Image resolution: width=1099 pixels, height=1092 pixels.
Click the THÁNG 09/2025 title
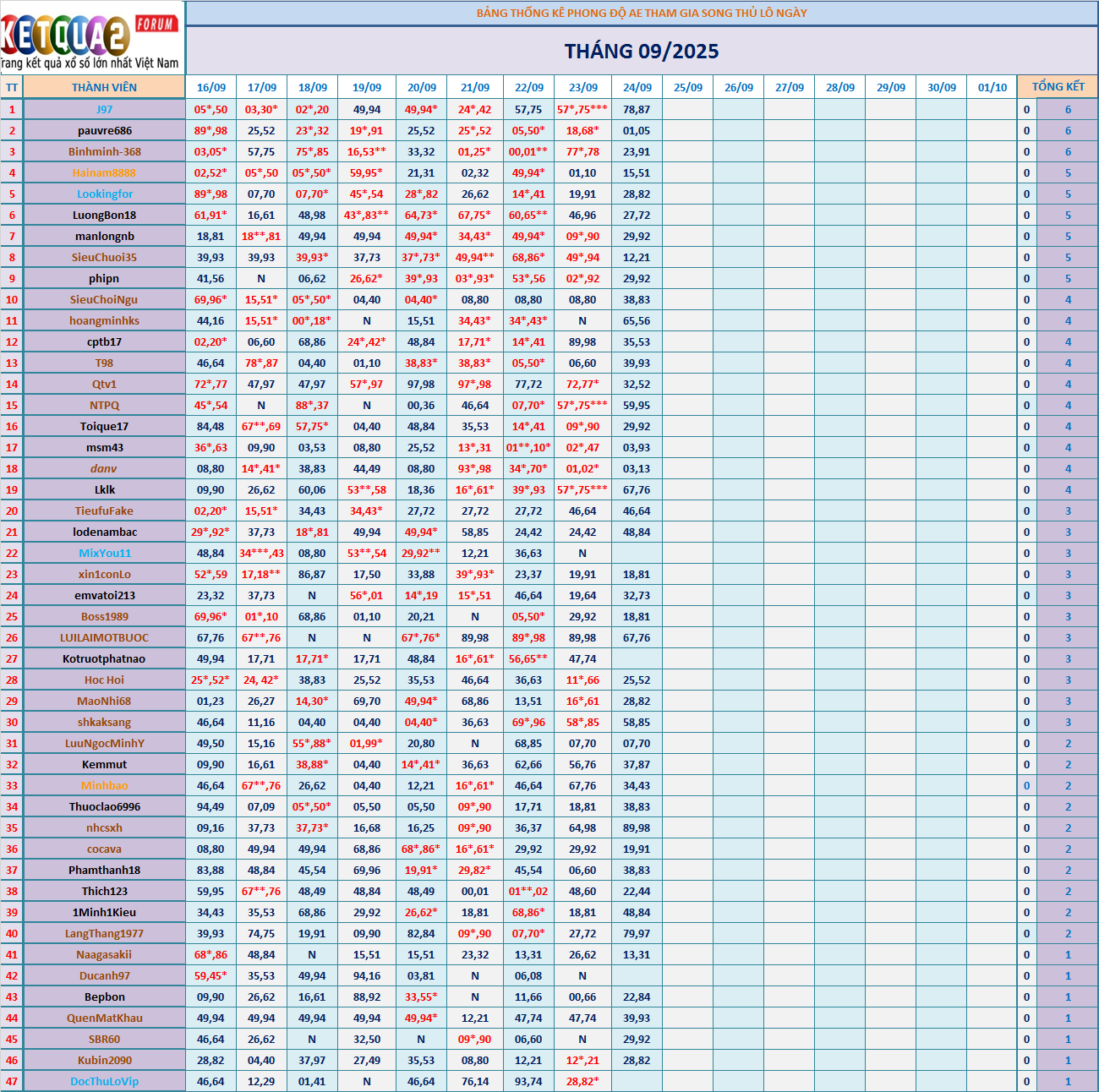pos(642,52)
